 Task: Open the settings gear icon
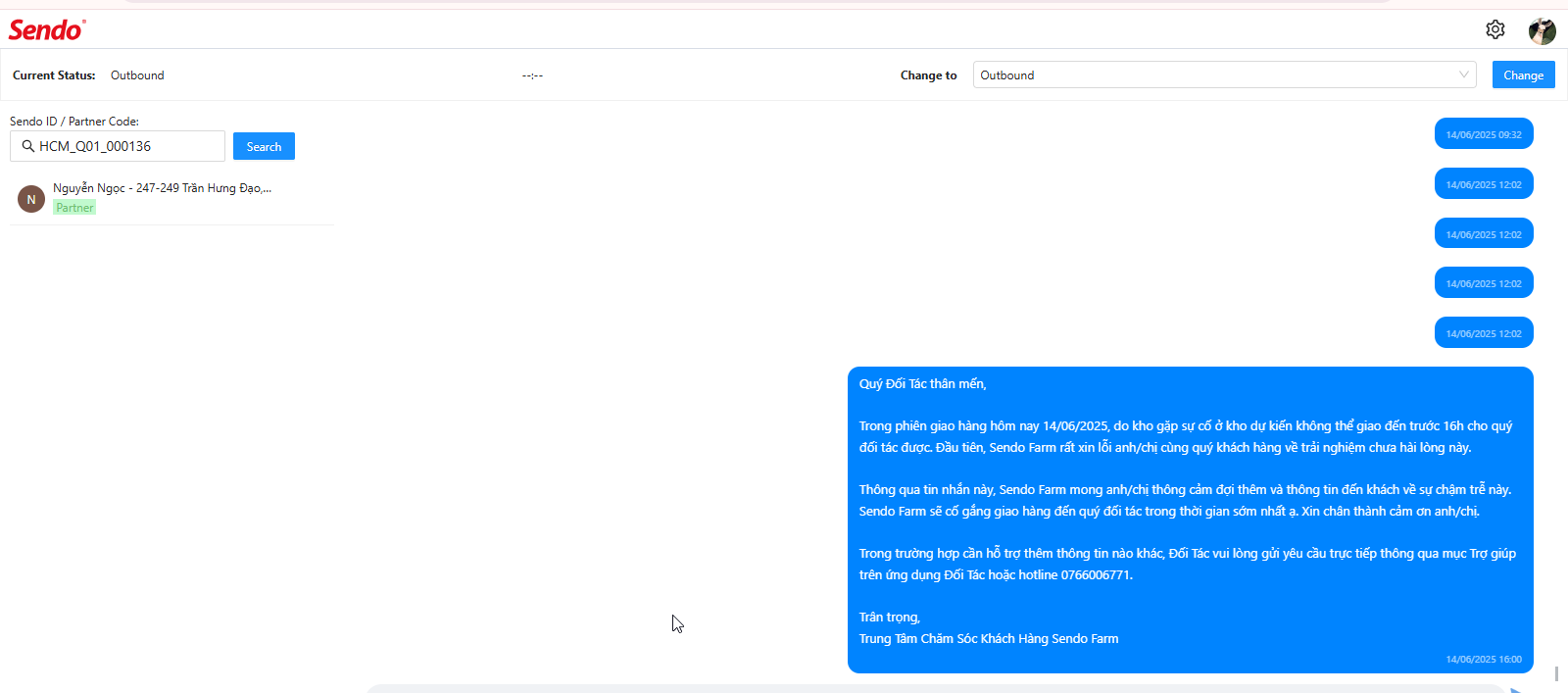point(1495,29)
